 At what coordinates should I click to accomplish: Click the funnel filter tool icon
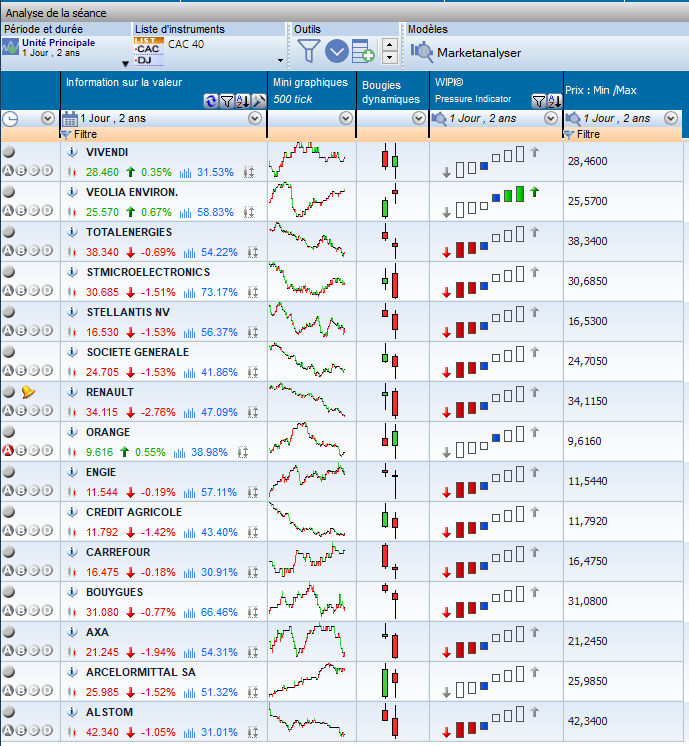[x=308, y=51]
